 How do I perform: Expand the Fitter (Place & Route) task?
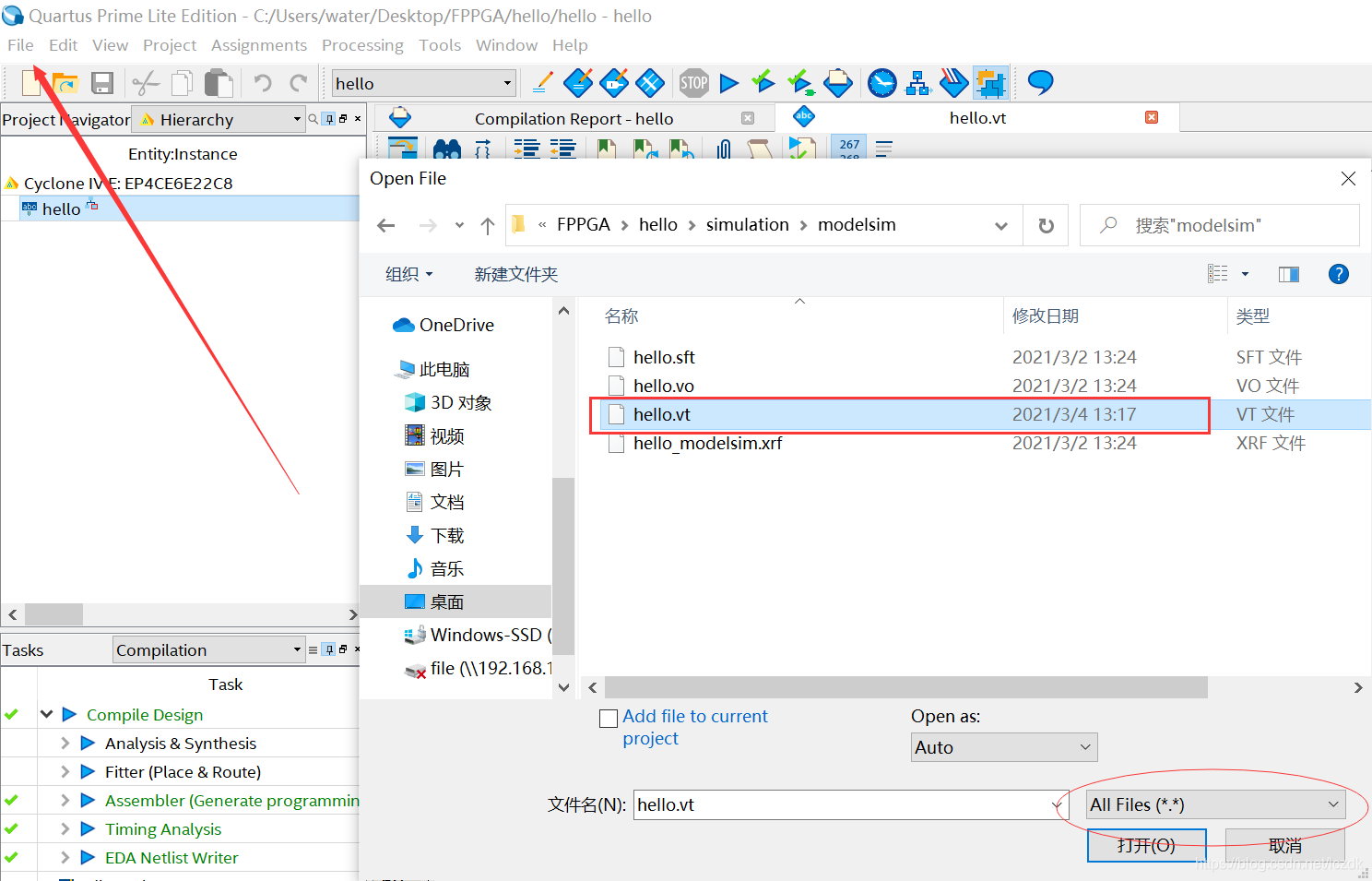click(65, 771)
